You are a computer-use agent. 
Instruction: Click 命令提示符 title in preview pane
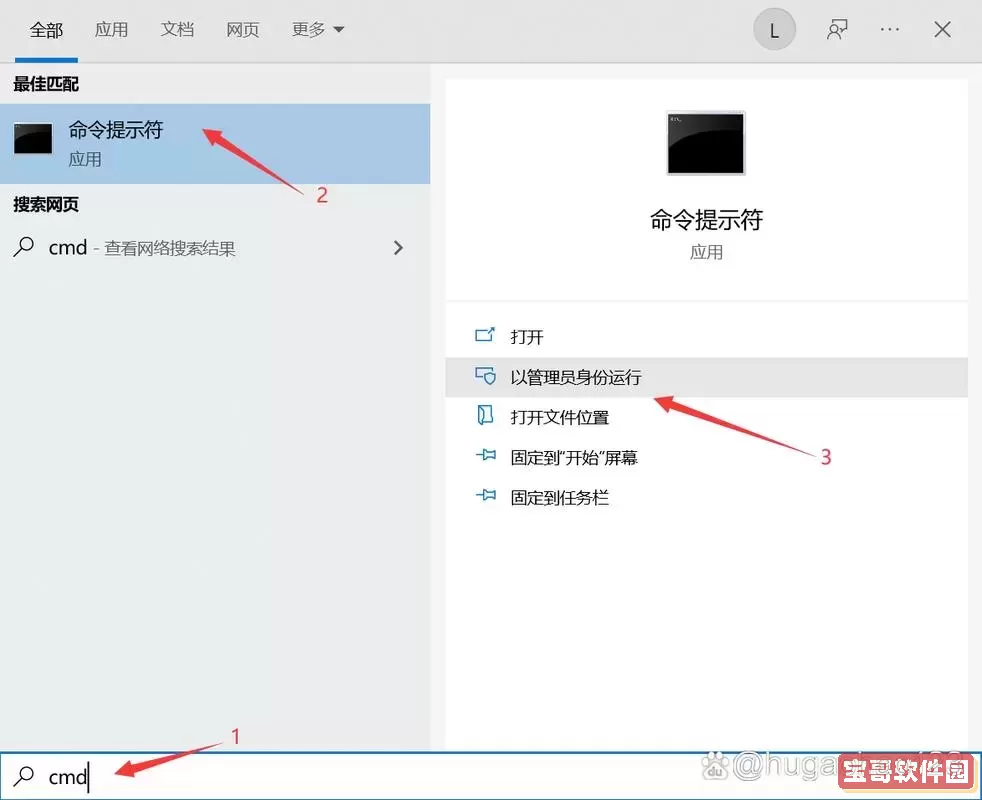pyautogui.click(x=706, y=220)
